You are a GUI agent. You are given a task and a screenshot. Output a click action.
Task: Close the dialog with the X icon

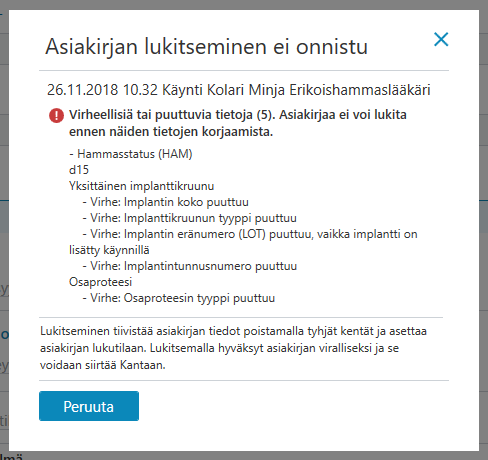[x=441, y=39]
